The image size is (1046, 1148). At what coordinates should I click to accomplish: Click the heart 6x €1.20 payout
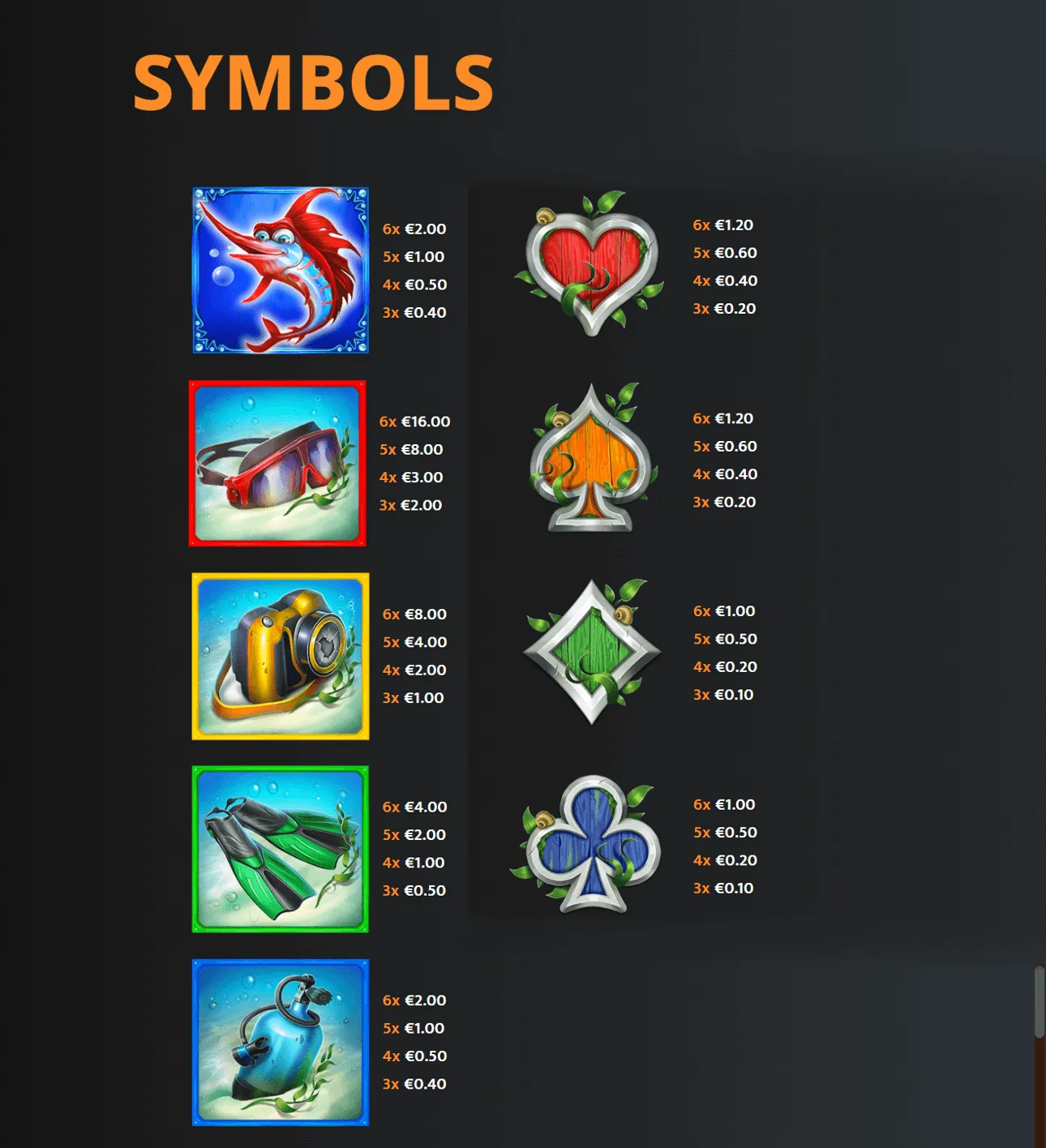(x=723, y=225)
